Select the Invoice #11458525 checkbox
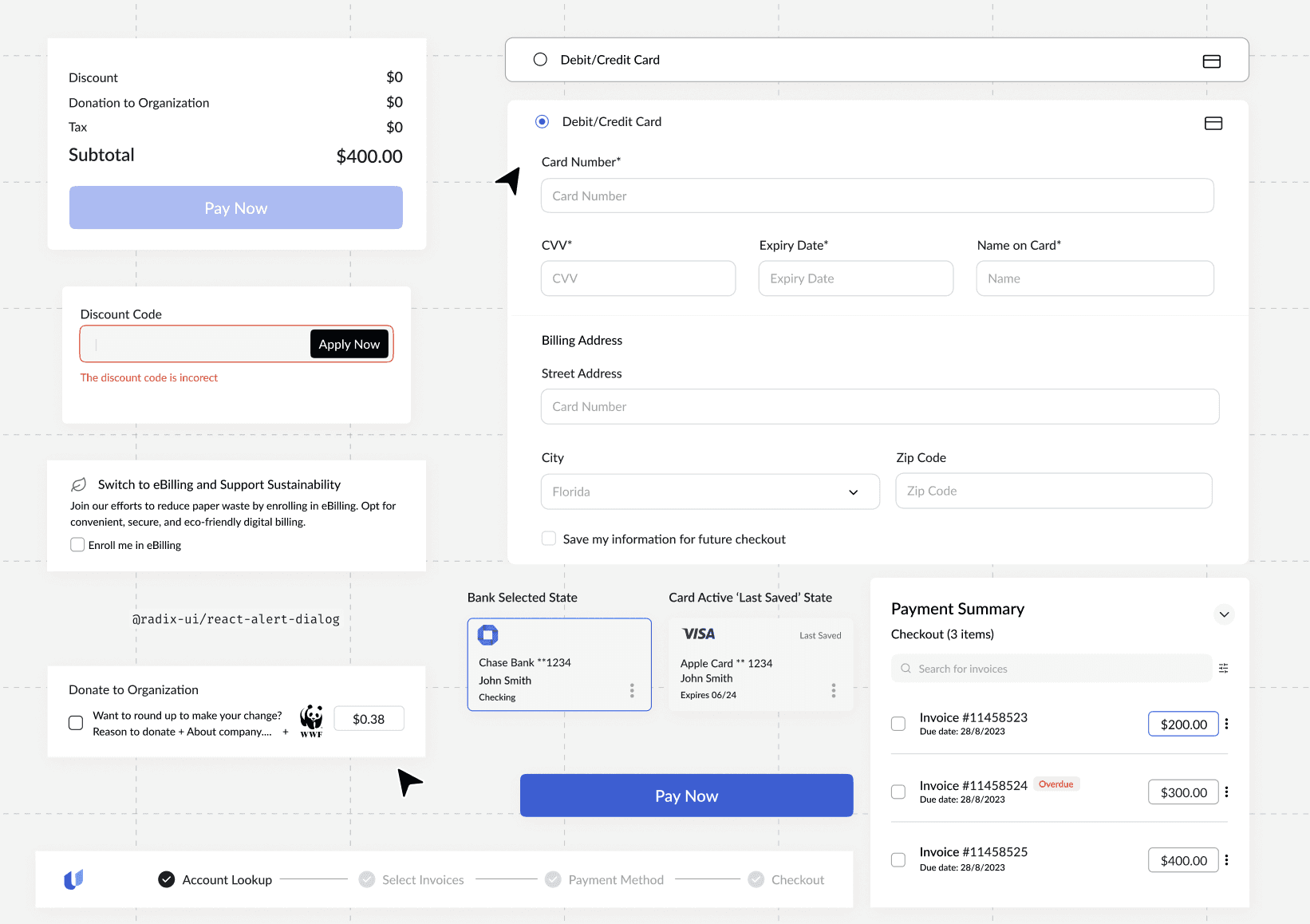The height and width of the screenshot is (924, 1310). click(898, 860)
